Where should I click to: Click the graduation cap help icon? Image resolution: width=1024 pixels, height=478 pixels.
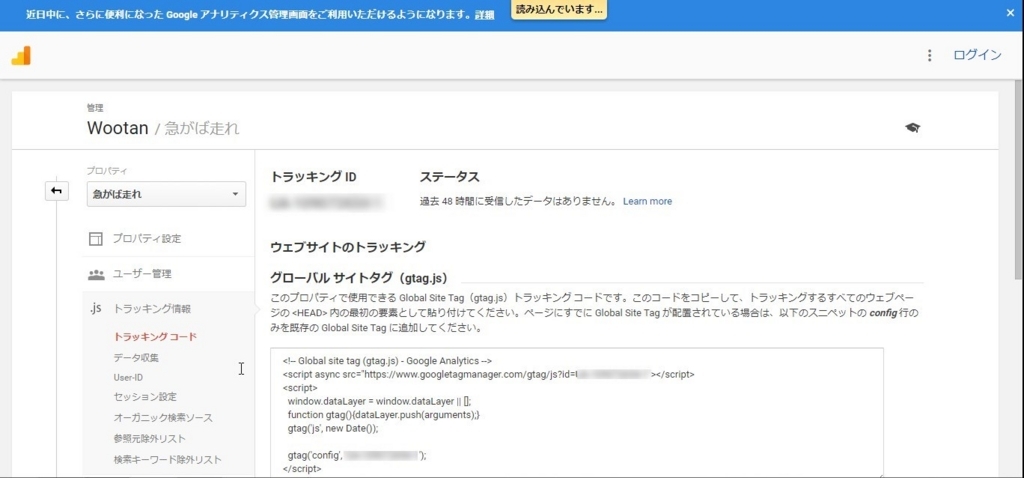point(912,128)
